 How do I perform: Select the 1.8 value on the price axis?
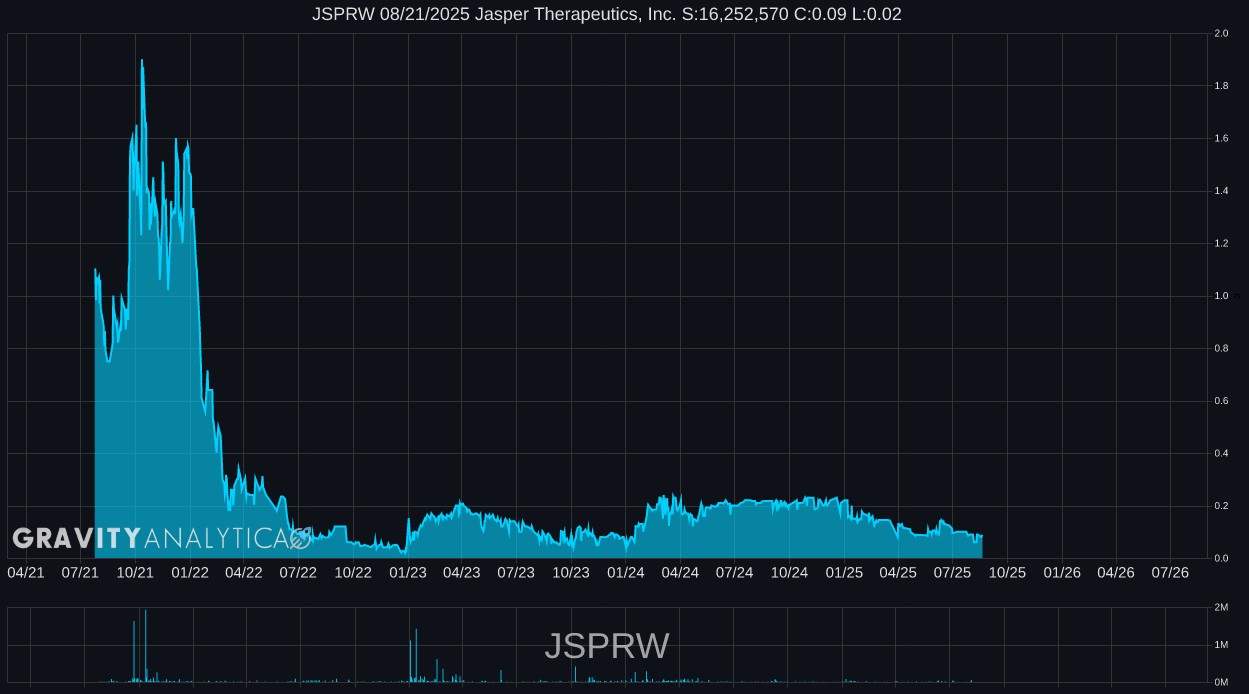[1221, 86]
